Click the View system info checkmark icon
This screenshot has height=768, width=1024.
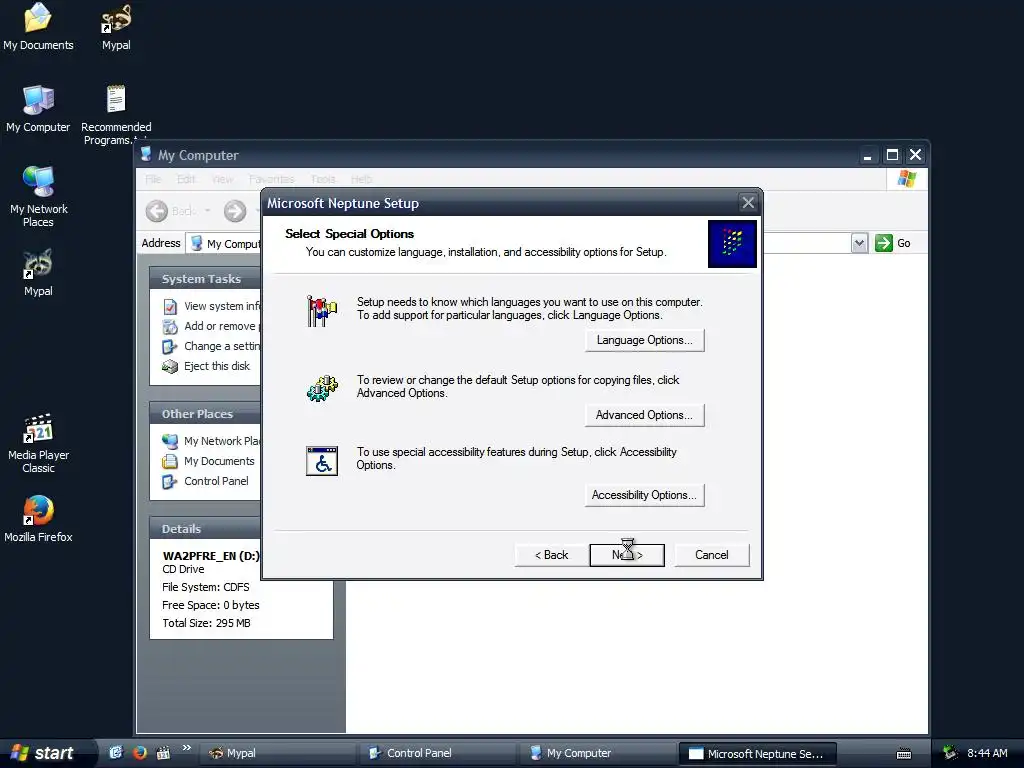pos(170,306)
